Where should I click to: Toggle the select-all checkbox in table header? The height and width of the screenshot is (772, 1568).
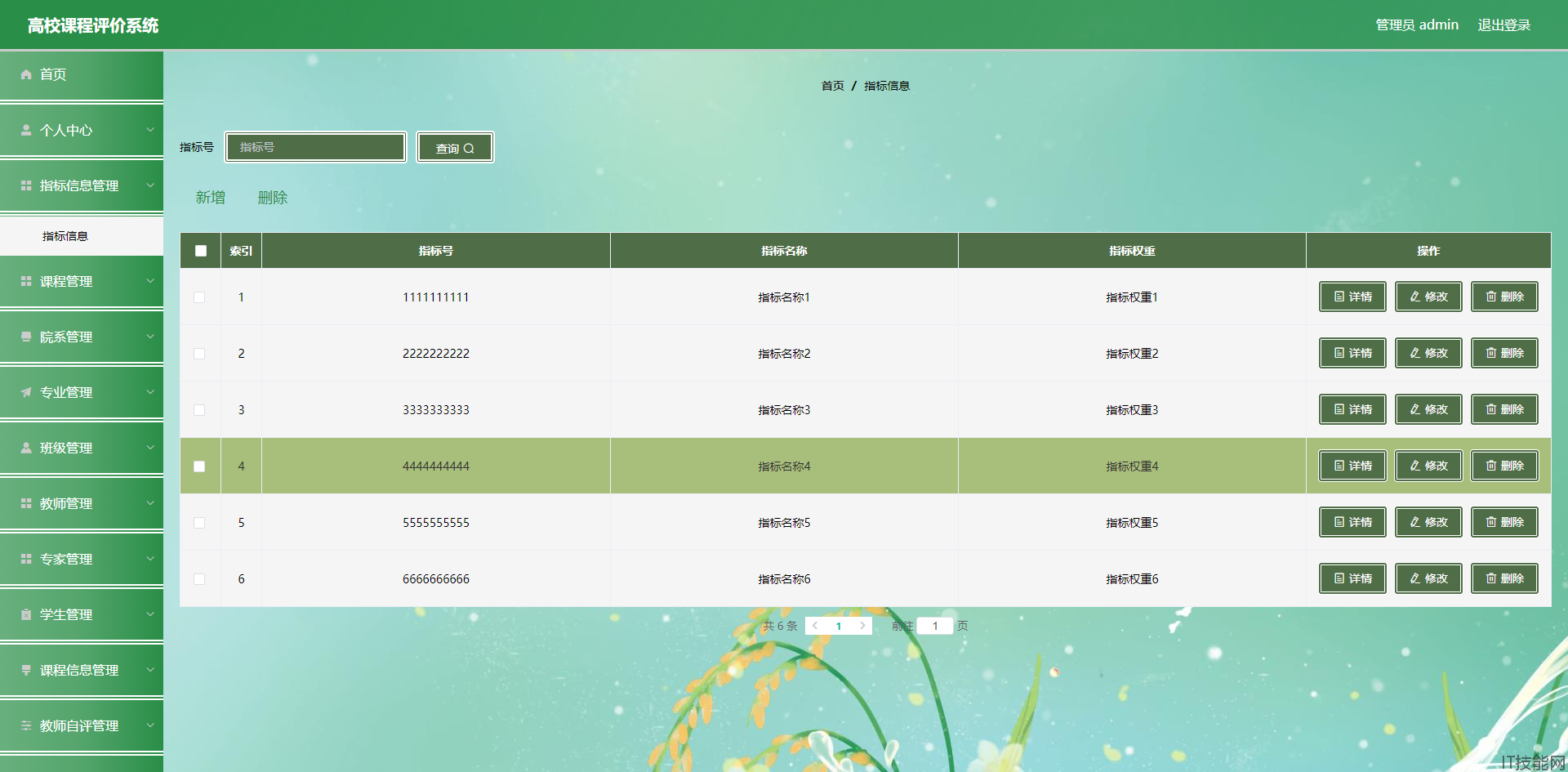[201, 251]
